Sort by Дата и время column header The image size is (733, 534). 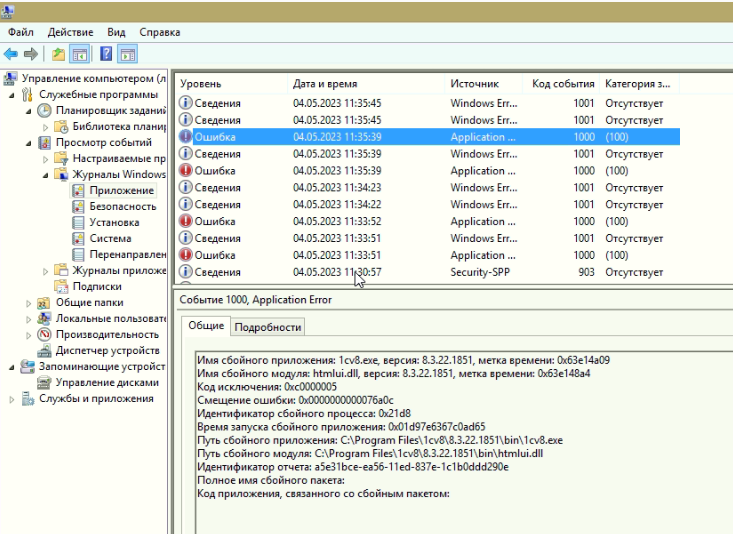point(366,84)
